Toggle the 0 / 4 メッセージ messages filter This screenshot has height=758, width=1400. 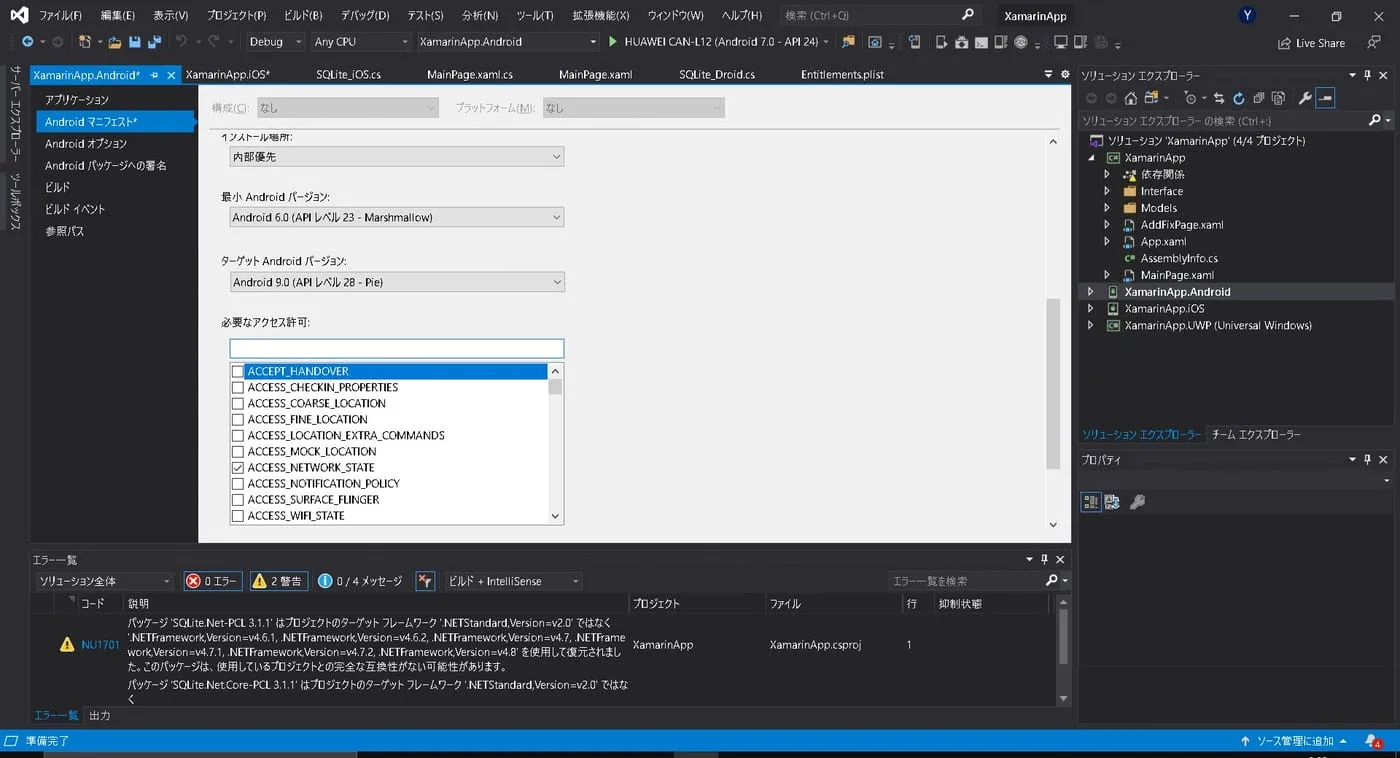click(360, 581)
